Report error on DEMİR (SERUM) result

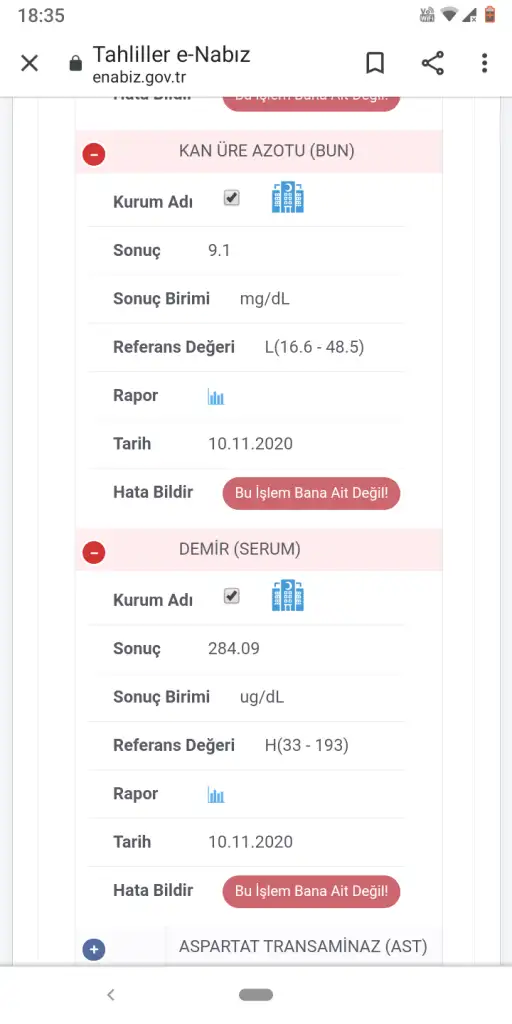pyautogui.click(x=312, y=891)
